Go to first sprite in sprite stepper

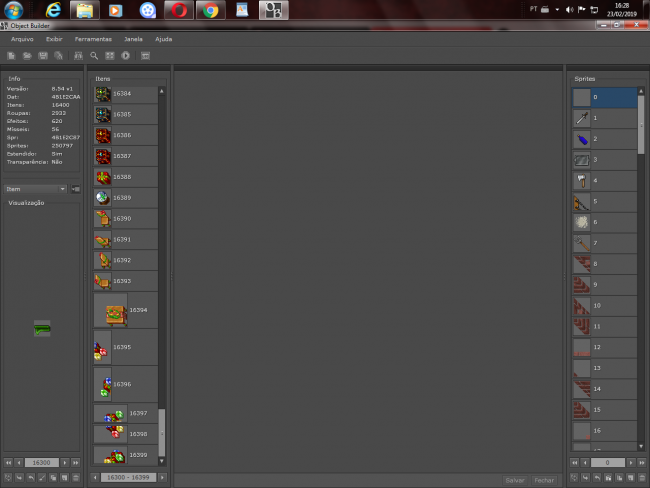574,462
